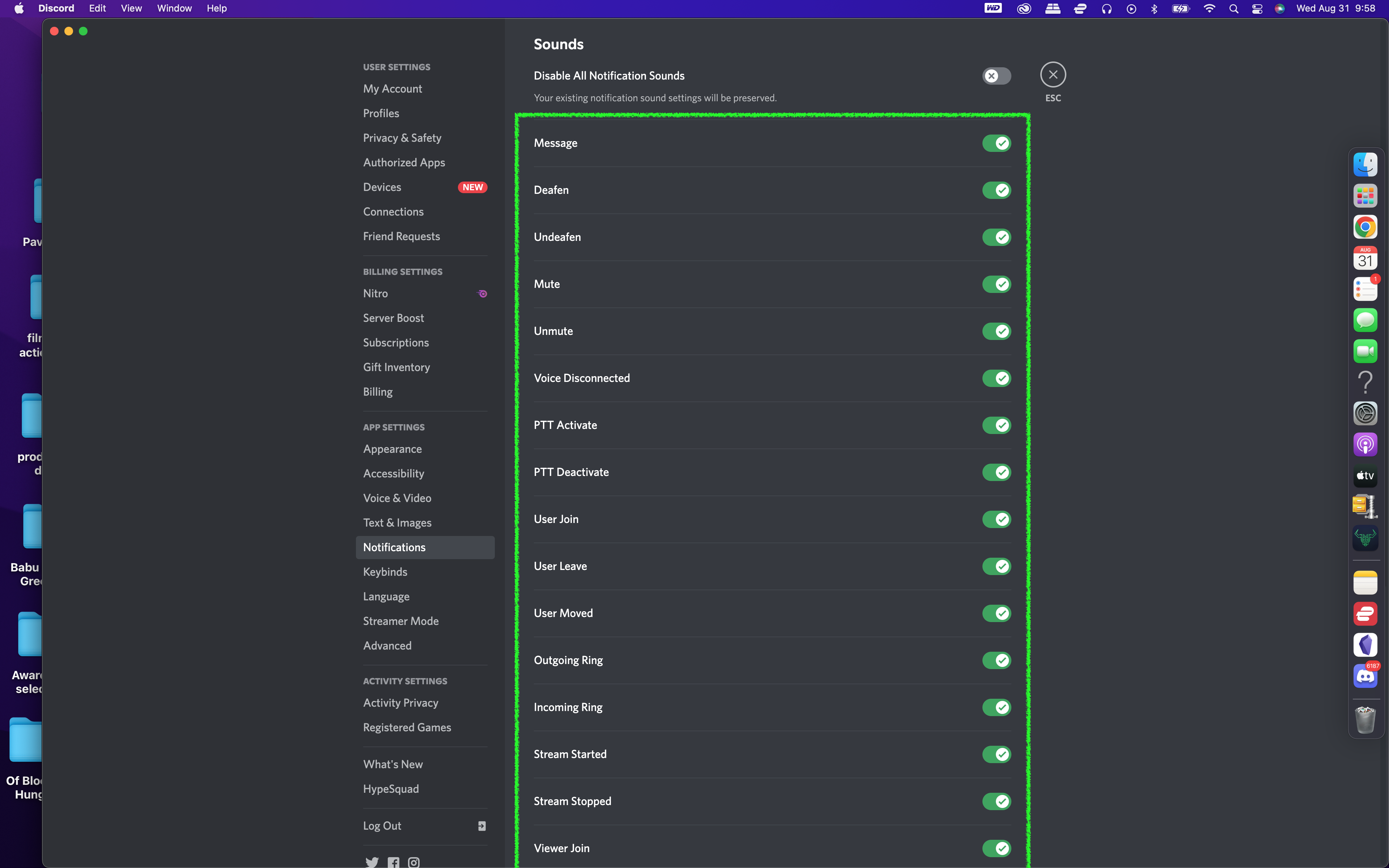Click the Facebook icon in settings sidebar
The height and width of the screenshot is (868, 1389).
tap(393, 862)
